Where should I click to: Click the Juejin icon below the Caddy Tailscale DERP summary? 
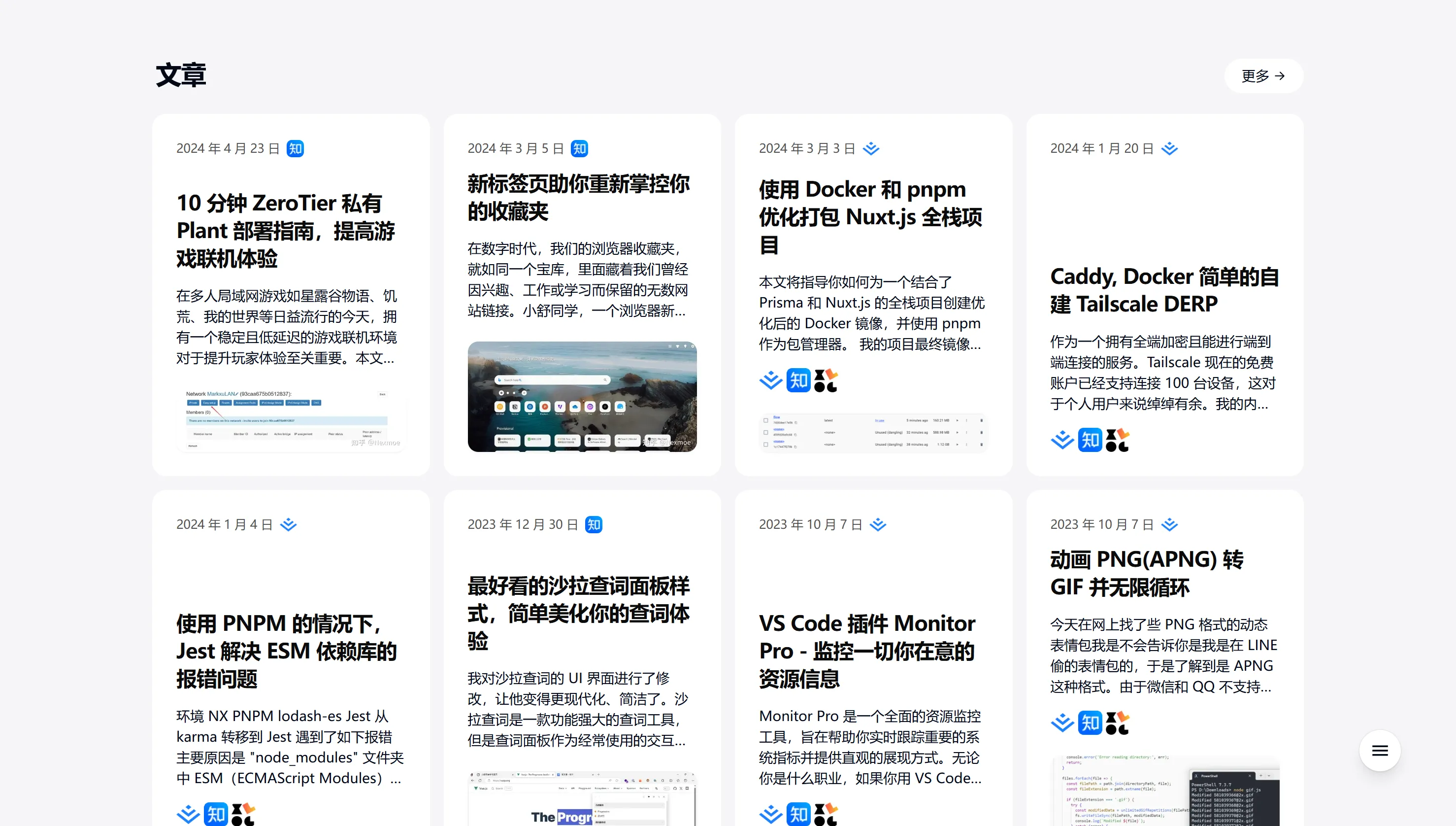[x=1062, y=440]
